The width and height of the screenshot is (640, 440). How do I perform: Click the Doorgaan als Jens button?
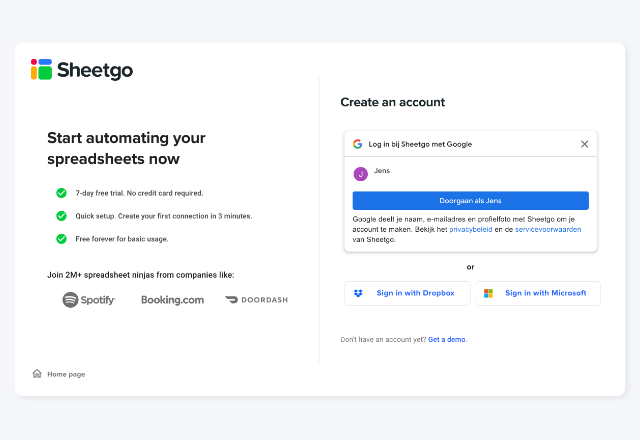pyautogui.click(x=471, y=200)
